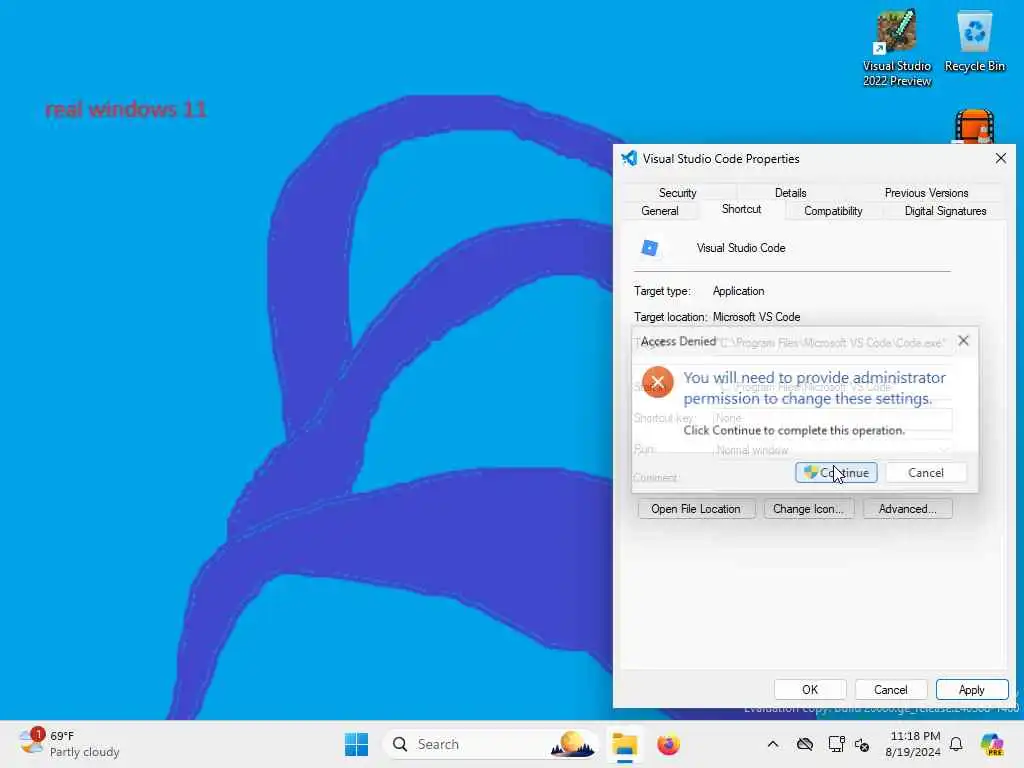Click the cloud sync tray icon

[x=805, y=744]
